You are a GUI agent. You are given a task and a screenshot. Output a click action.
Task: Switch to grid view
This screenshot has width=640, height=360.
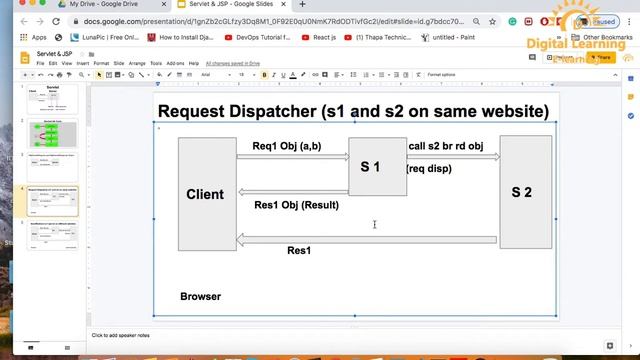(67, 348)
